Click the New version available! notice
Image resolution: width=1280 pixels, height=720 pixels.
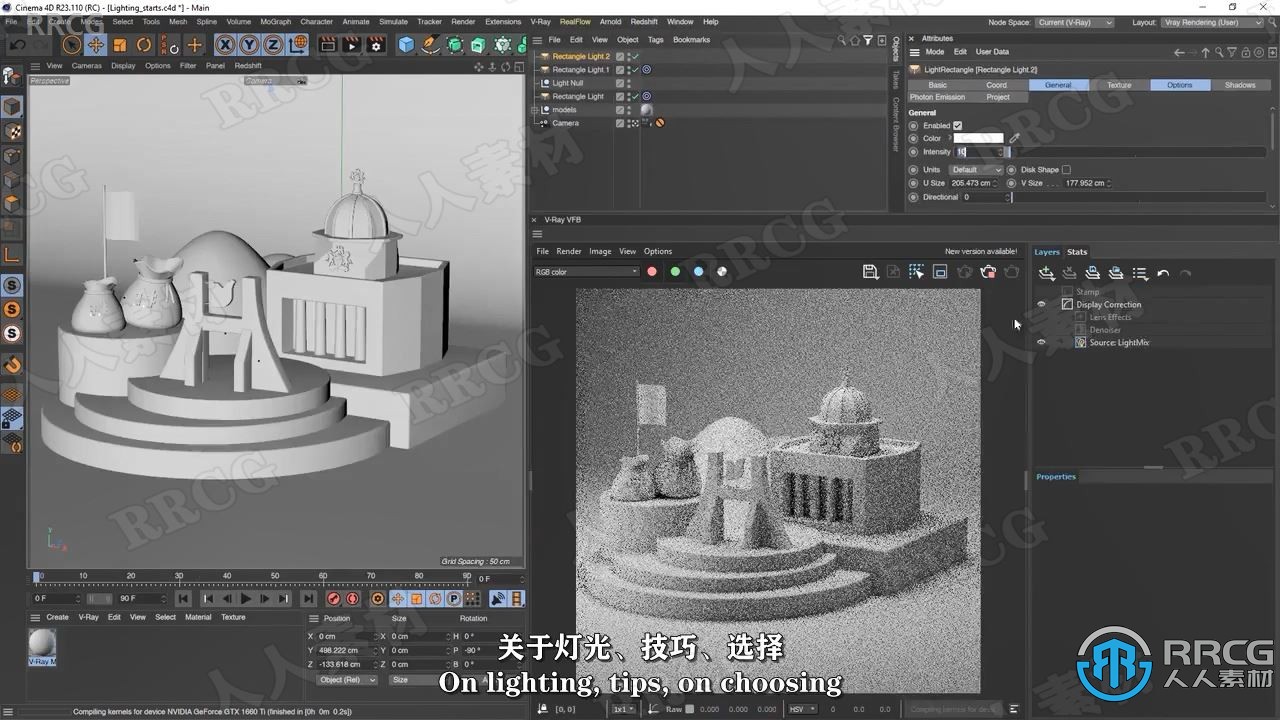tap(981, 252)
